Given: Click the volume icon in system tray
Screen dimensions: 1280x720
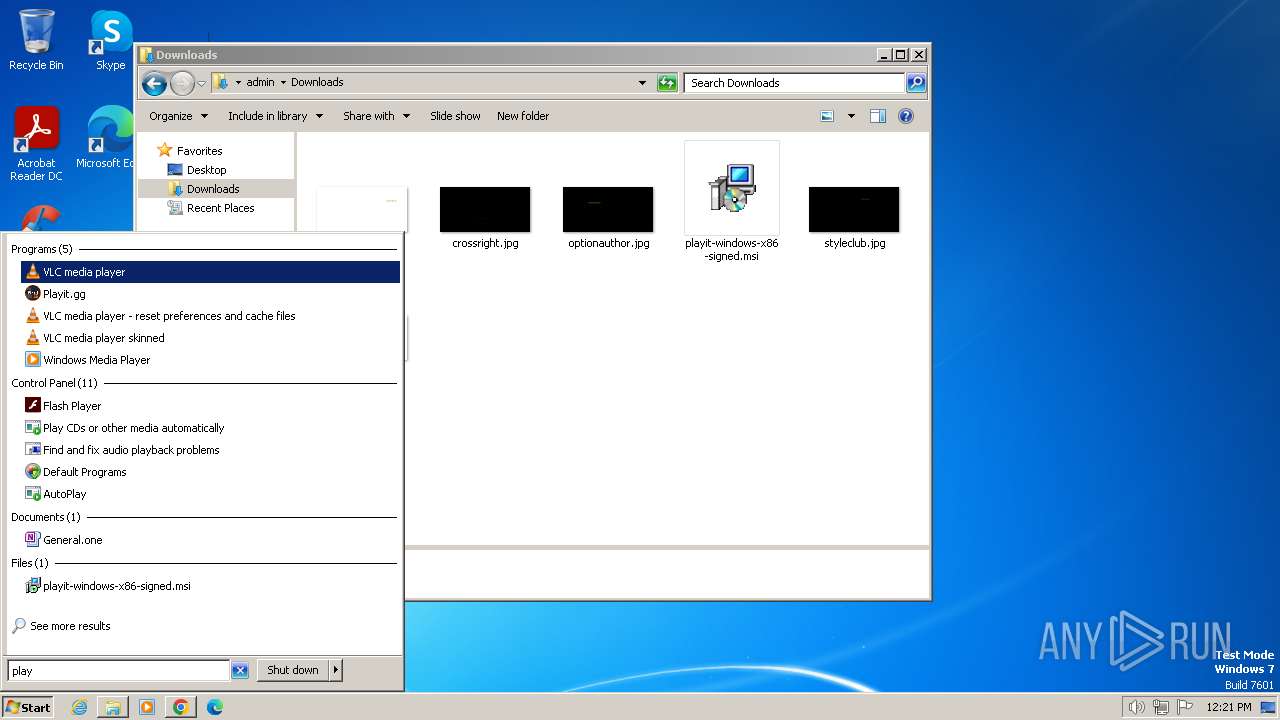Looking at the screenshot, I should click(x=1136, y=707).
